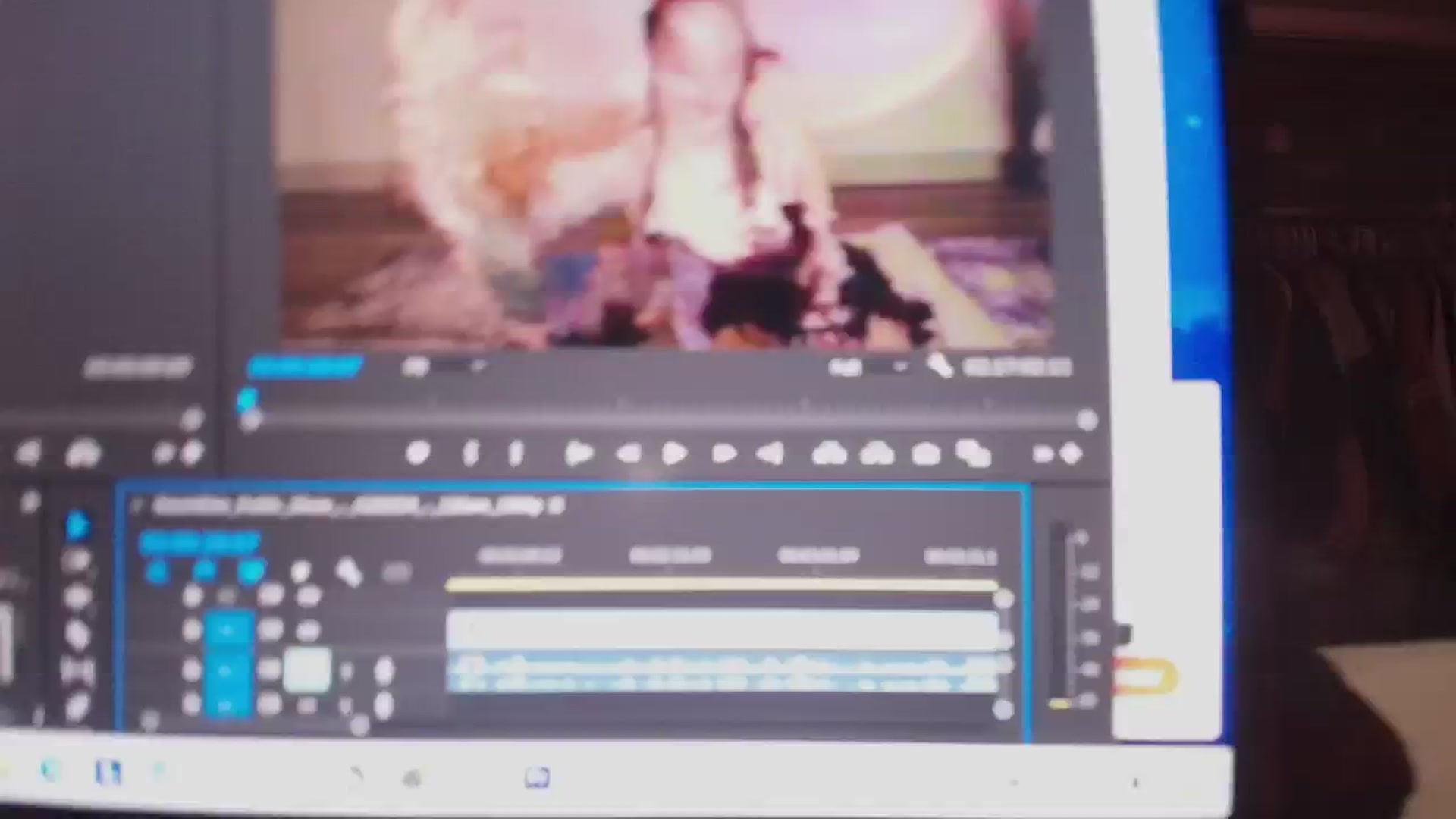The image size is (1456, 819).
Task: Go to the In point
Action: click(x=579, y=453)
